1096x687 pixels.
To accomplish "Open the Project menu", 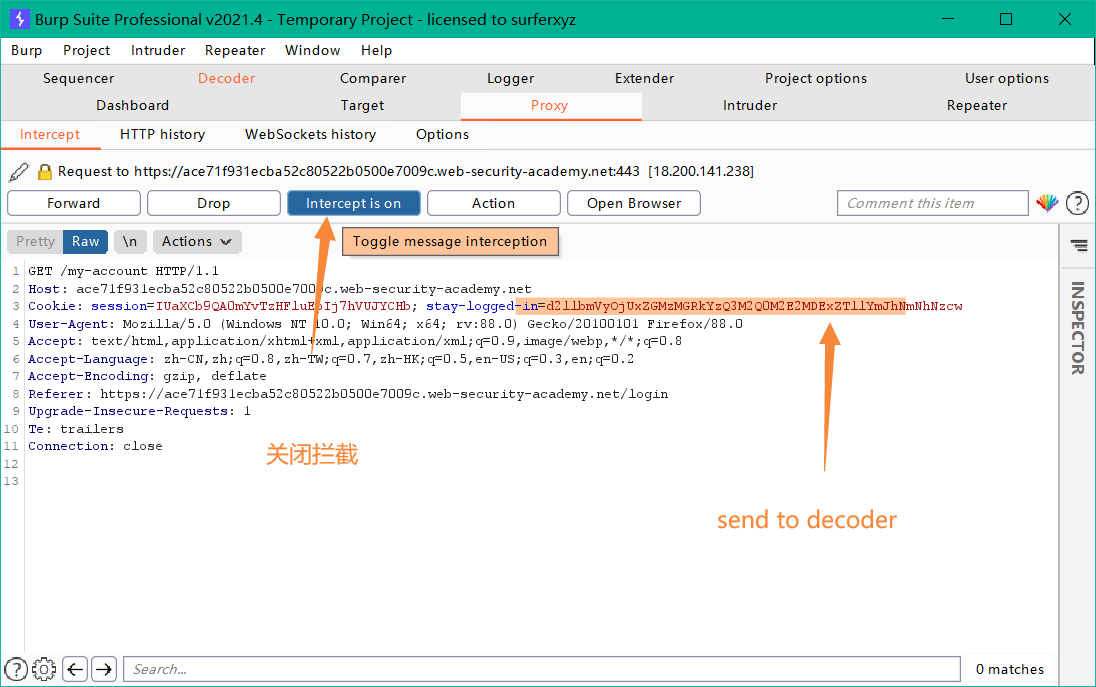I will 87,50.
